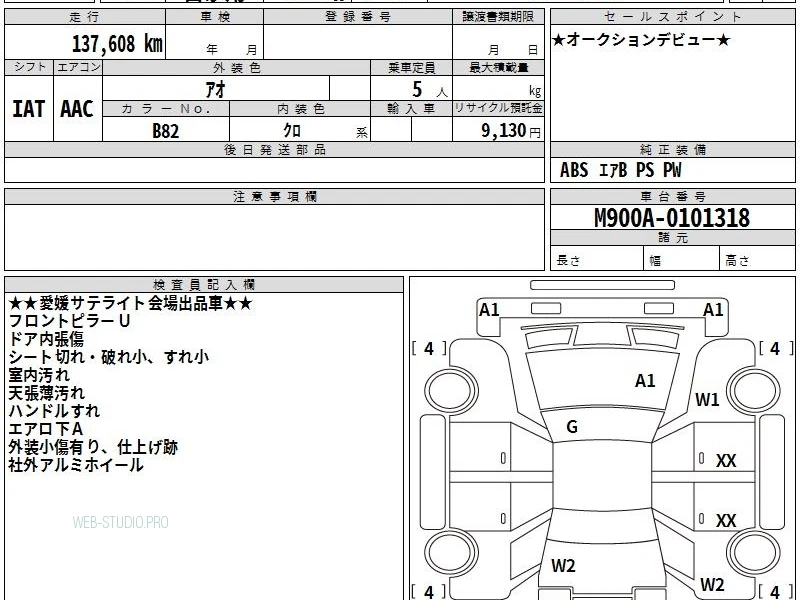Click the kg unit in the load capacity cell
This screenshot has width=800, height=600.
(x=535, y=91)
